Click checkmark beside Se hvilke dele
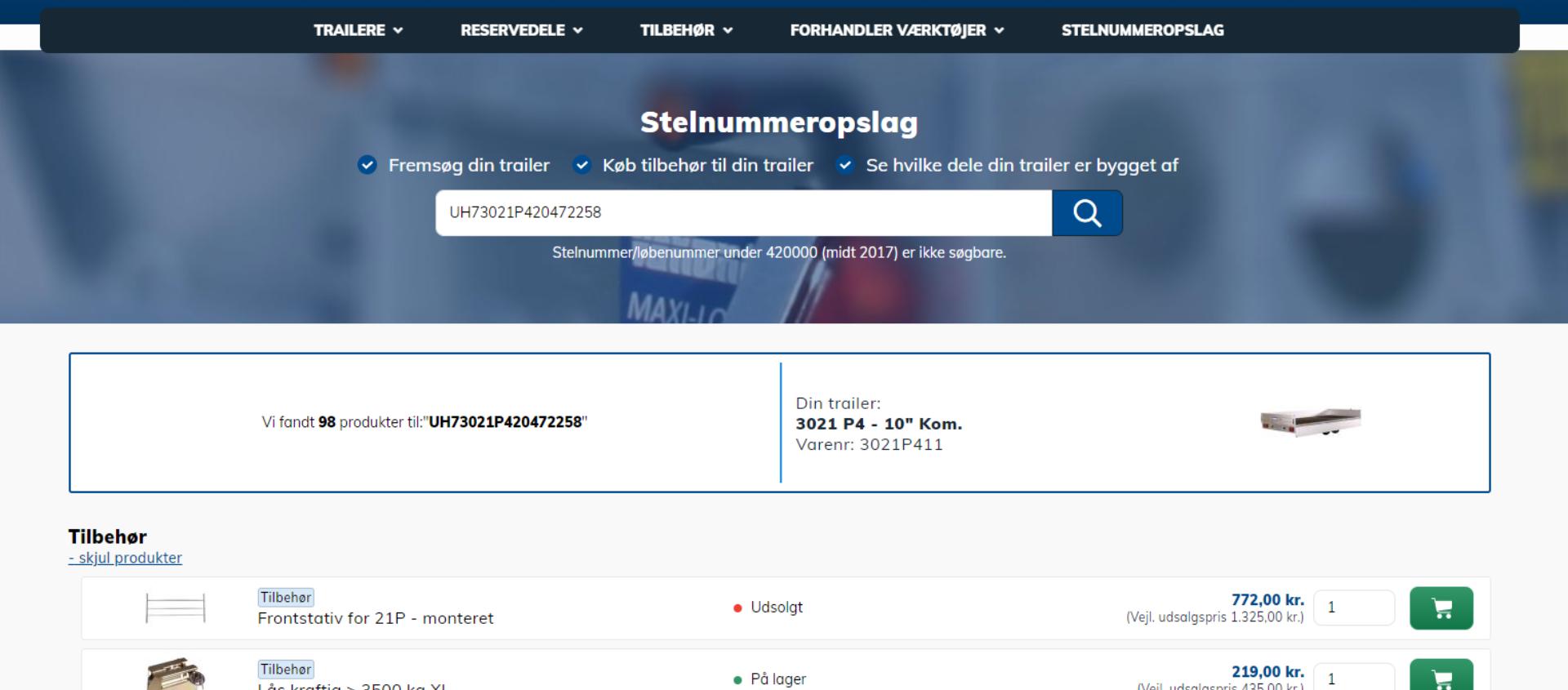1568x690 pixels. pyautogui.click(x=845, y=165)
